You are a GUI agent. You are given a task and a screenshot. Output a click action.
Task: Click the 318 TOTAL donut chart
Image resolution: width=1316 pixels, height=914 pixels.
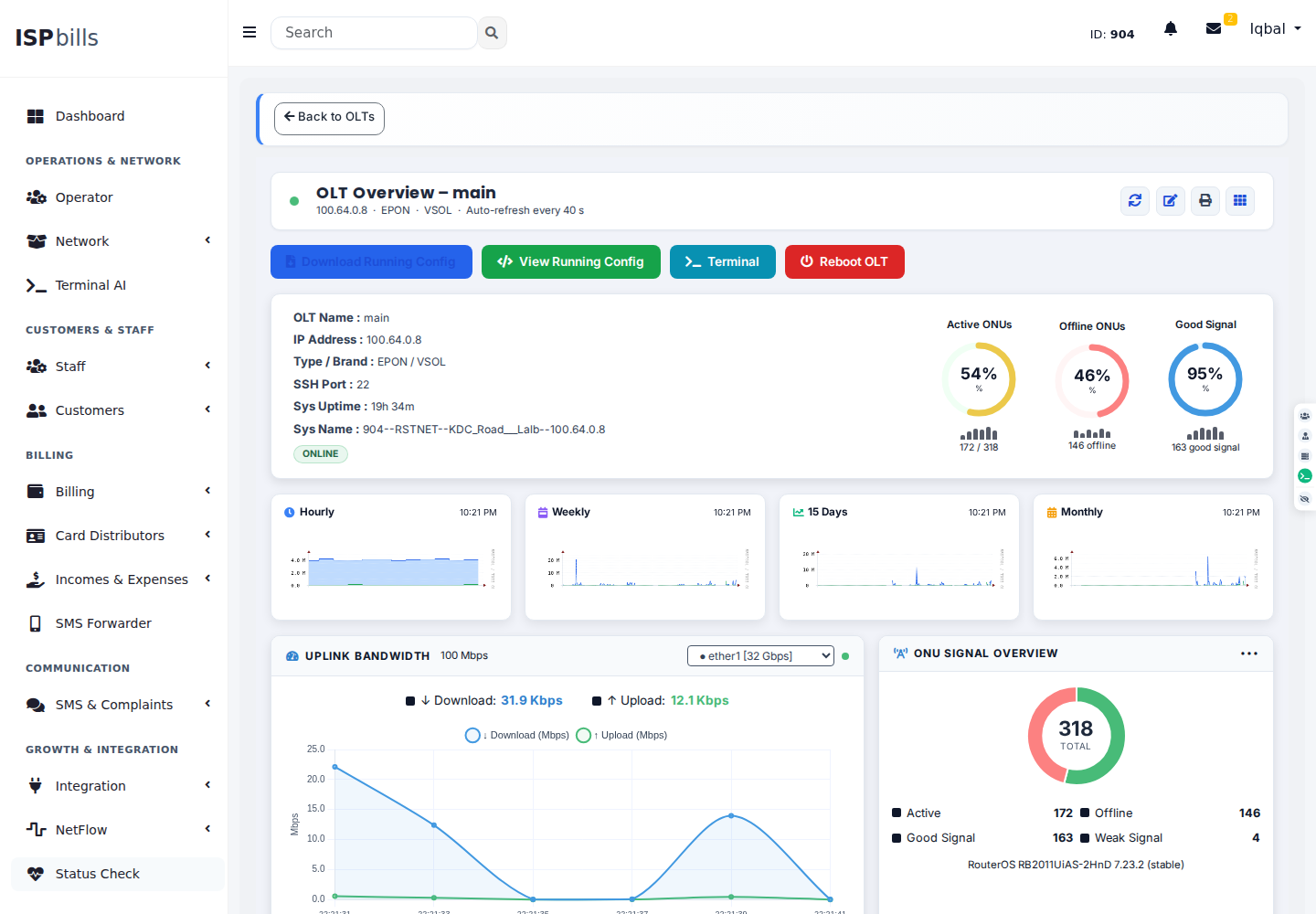point(1077,736)
